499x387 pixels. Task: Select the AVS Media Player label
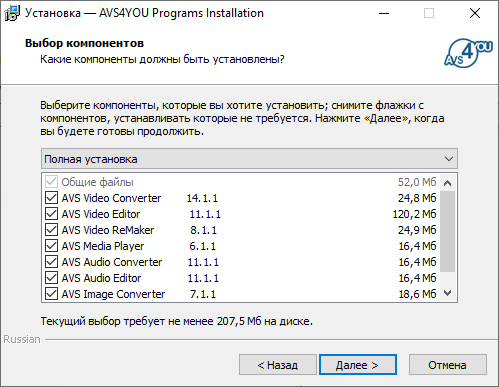tap(103, 246)
